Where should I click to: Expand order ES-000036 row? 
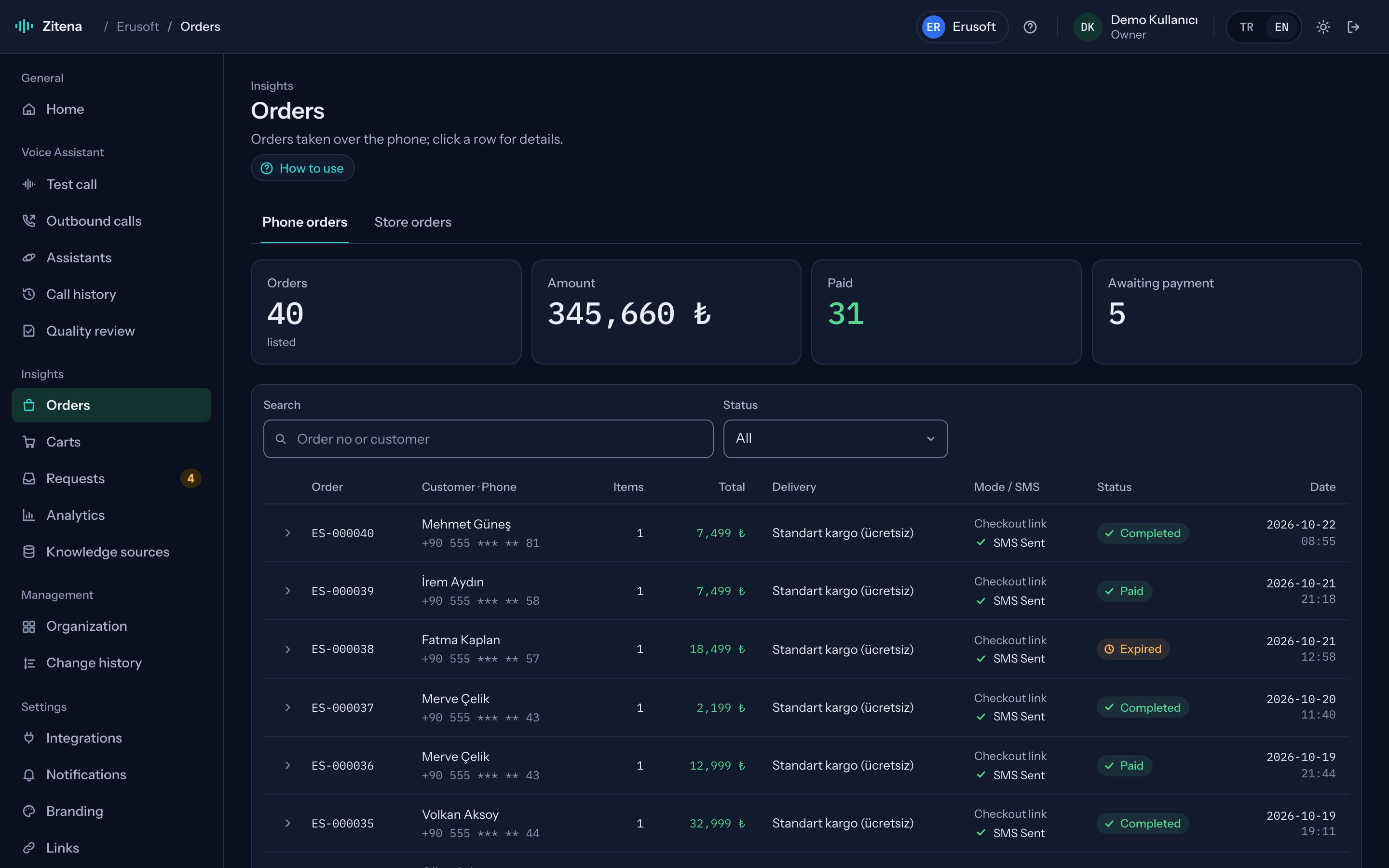click(x=287, y=766)
